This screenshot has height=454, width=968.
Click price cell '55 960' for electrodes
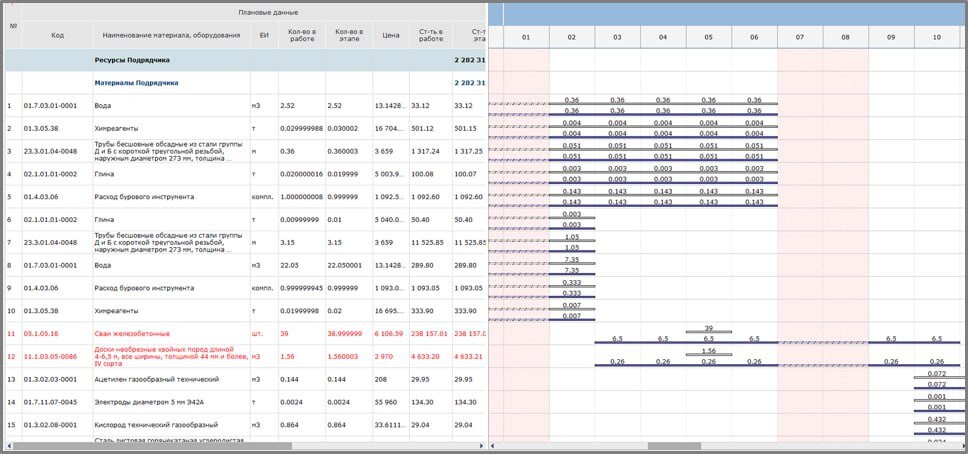(x=391, y=403)
